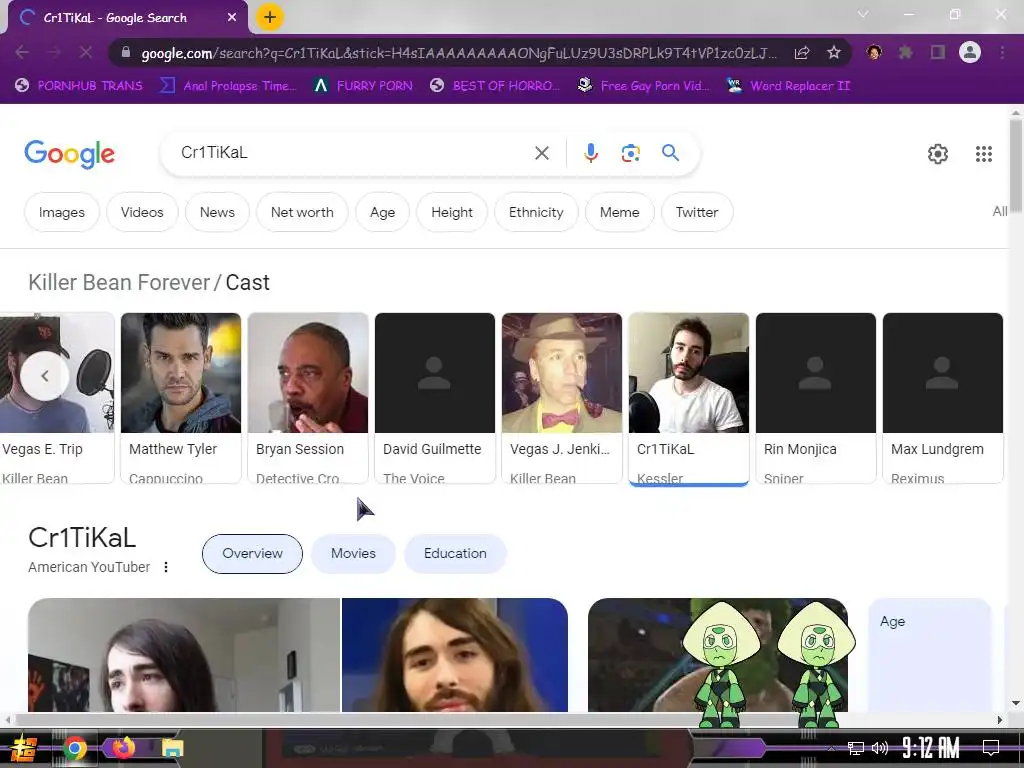Screen dimensions: 1024x768
Task: Switch to the Movies tab
Action: click(x=353, y=554)
